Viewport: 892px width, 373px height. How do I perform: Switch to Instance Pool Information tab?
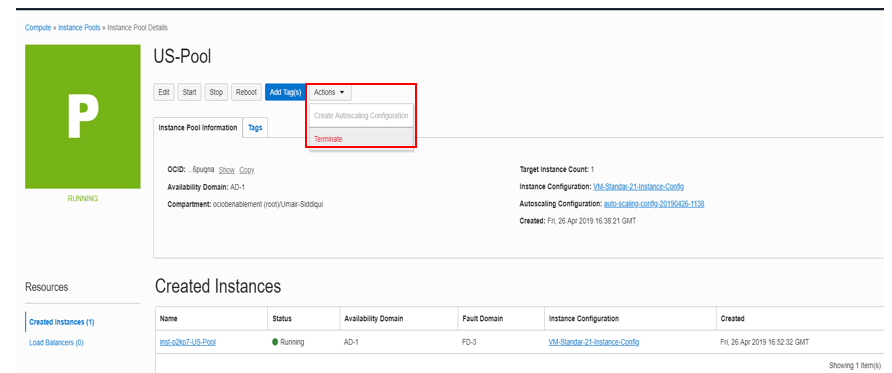198,127
